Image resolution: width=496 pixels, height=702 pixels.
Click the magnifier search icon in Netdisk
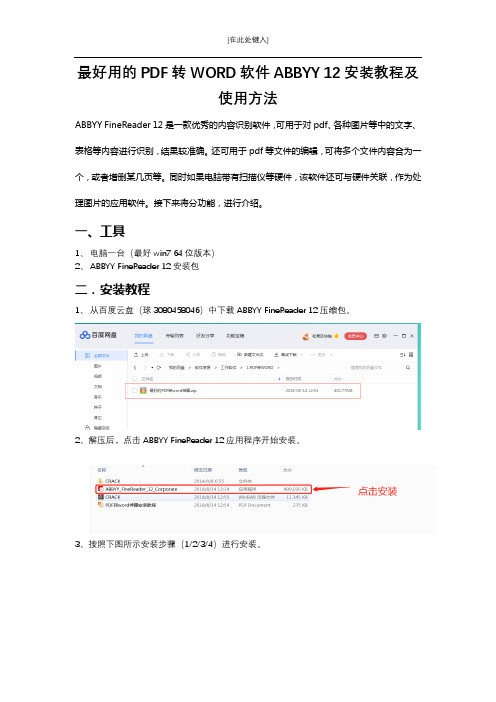pyautogui.click(x=408, y=368)
